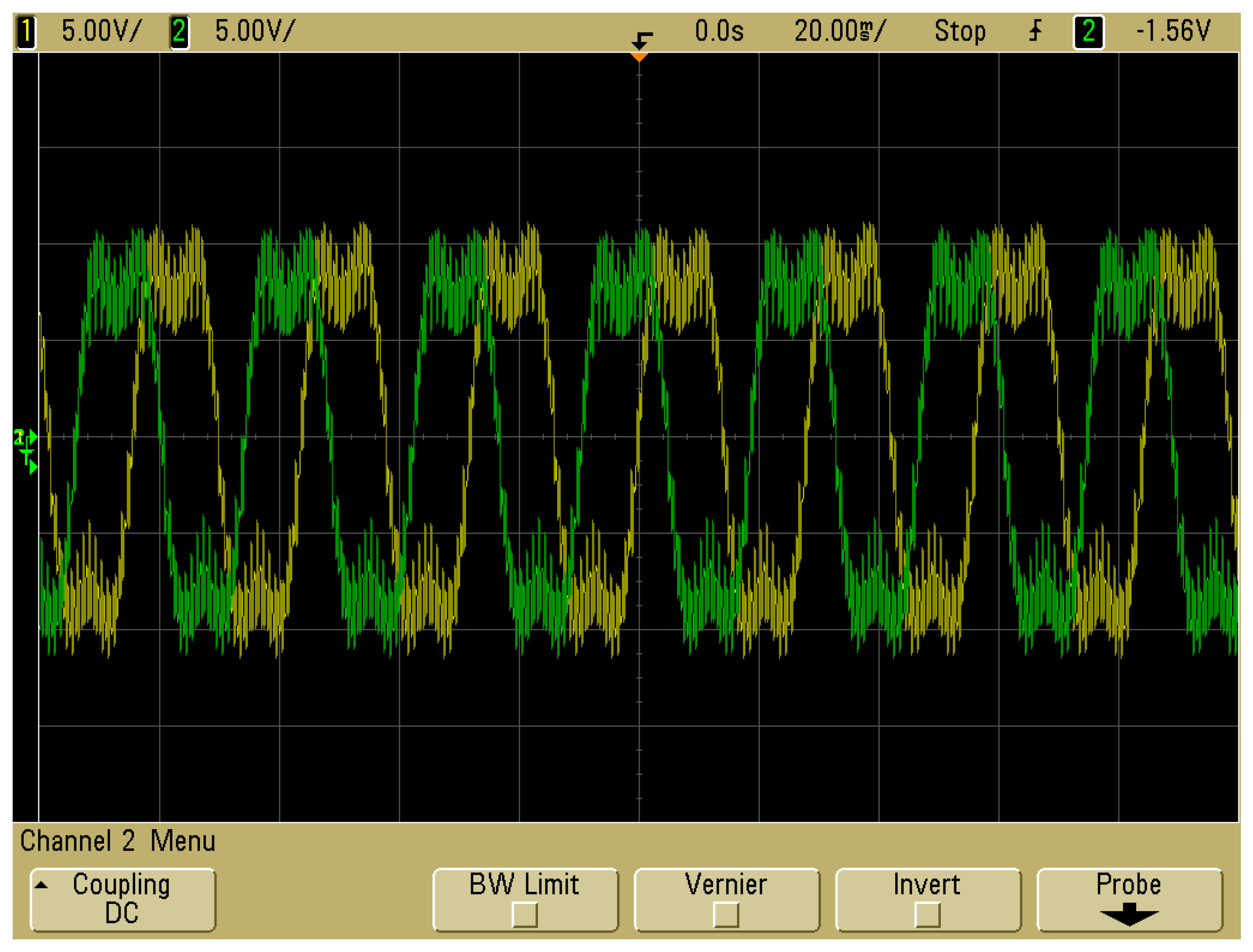The width and height of the screenshot is (1253, 952).
Task: Click the trigger source channel 2 badge
Action: click(x=1088, y=32)
